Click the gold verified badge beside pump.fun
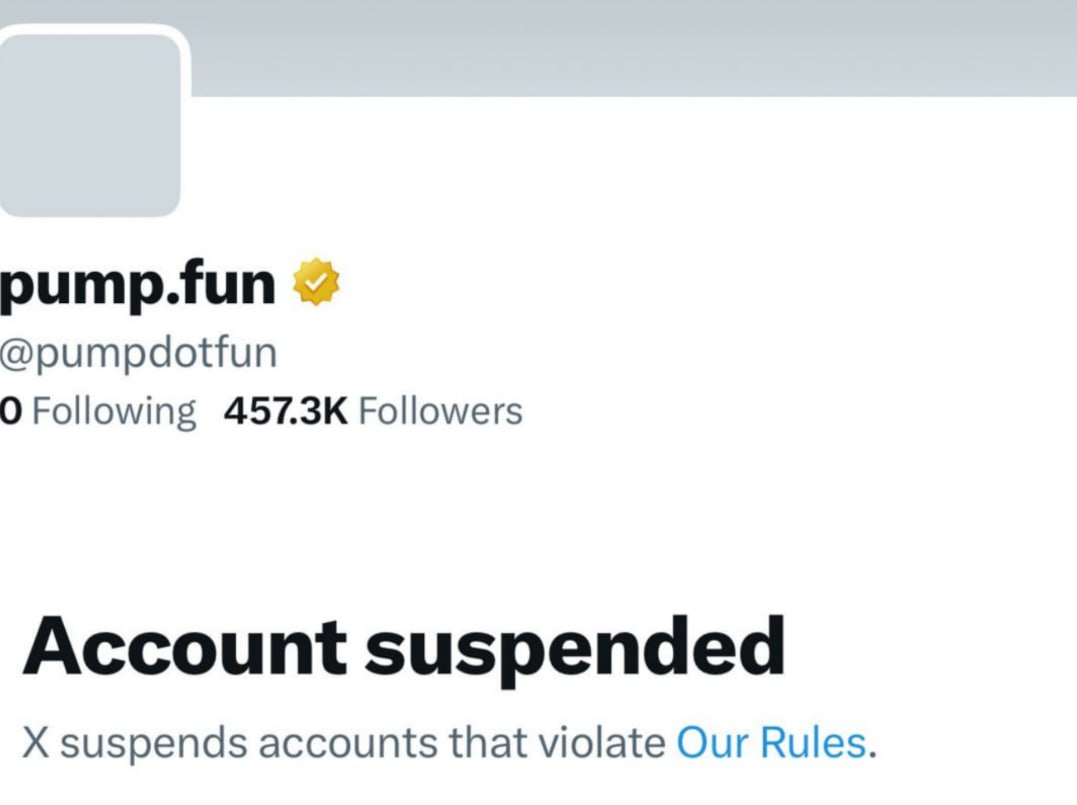This screenshot has width=1077, height=805. coord(316,282)
